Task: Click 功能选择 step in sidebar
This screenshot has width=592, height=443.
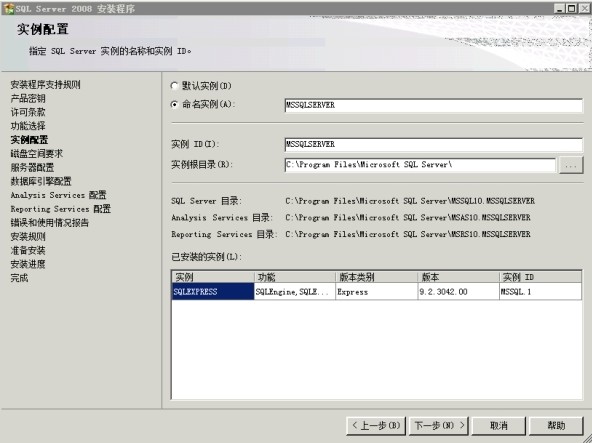Action: [28, 126]
